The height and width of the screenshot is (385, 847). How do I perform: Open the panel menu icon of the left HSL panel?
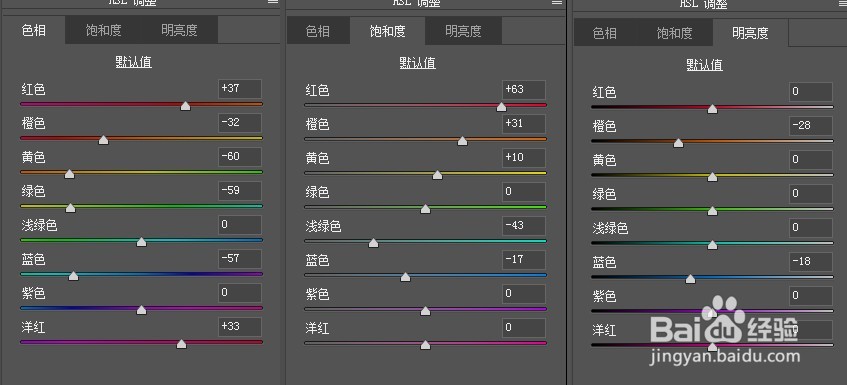(x=273, y=2)
